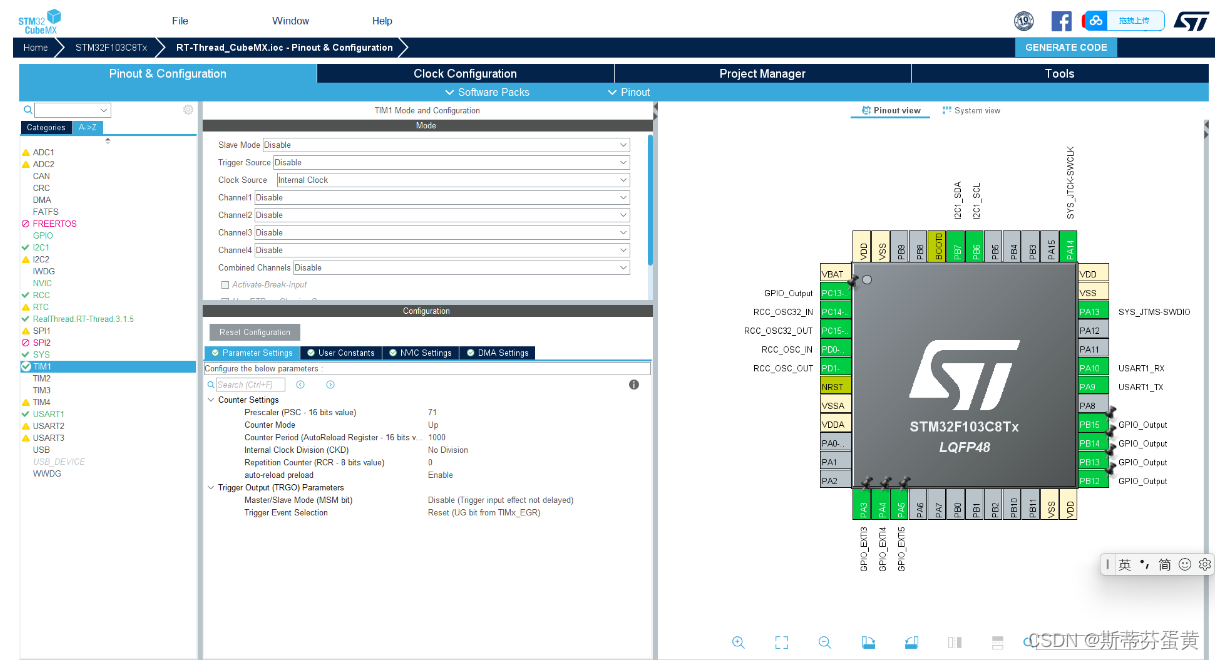Open Channel1 dropdown
The height and width of the screenshot is (660, 1215).
(442, 197)
